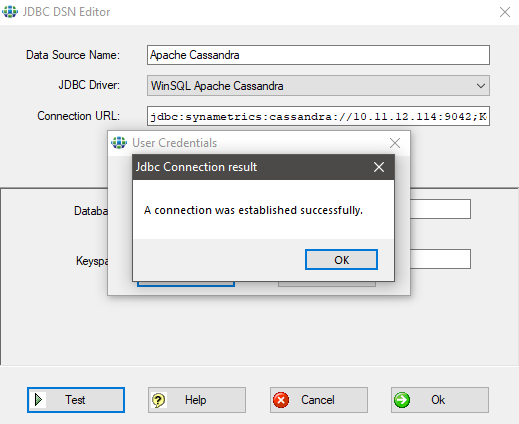Click the Jdbc Connection result title
The height and width of the screenshot is (424, 519).
(196, 167)
